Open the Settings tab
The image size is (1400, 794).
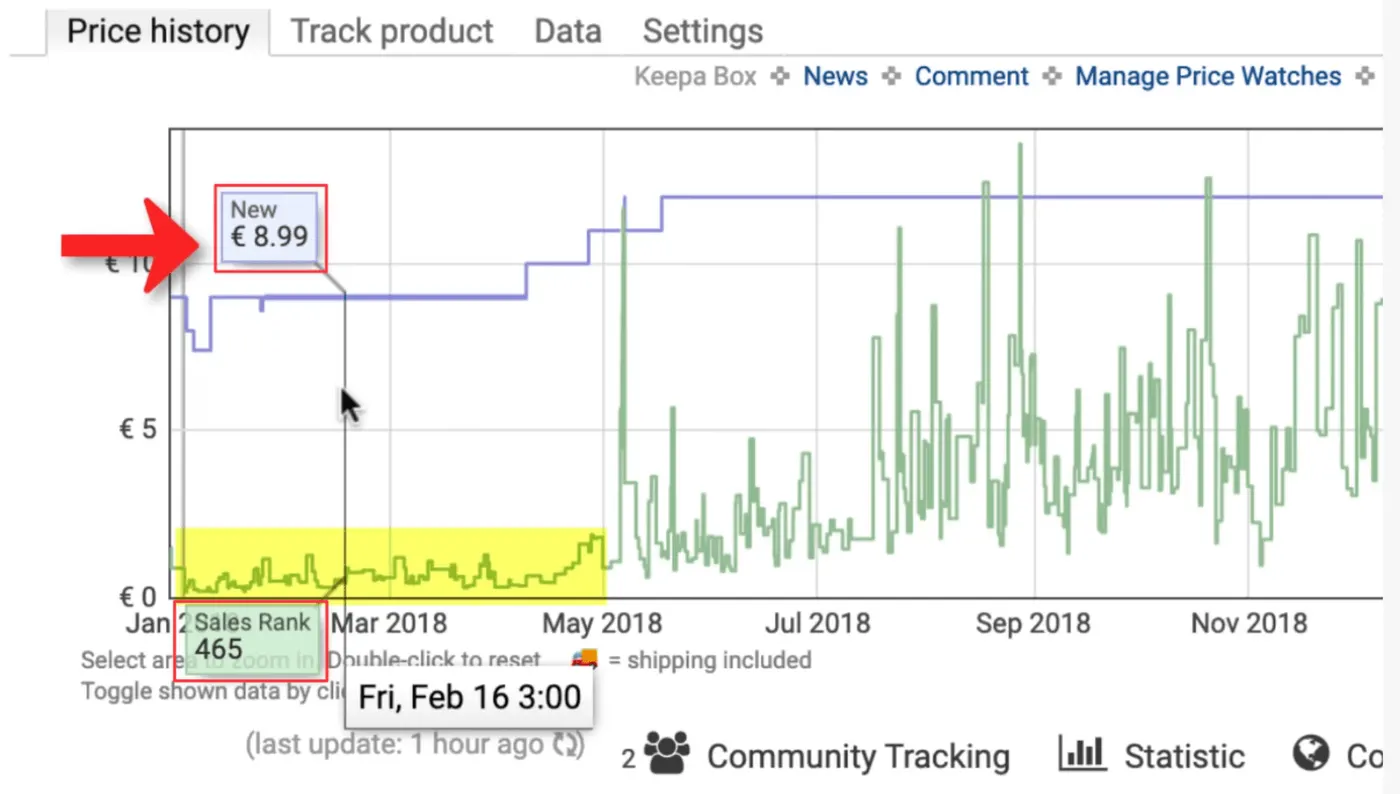click(x=703, y=32)
